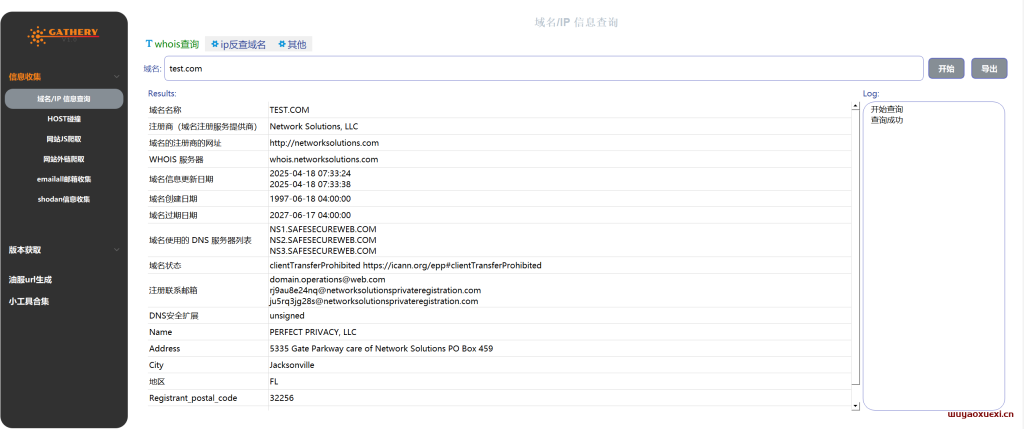Select 开始查询 line in the log
The height and width of the screenshot is (429, 1024).
[887, 110]
